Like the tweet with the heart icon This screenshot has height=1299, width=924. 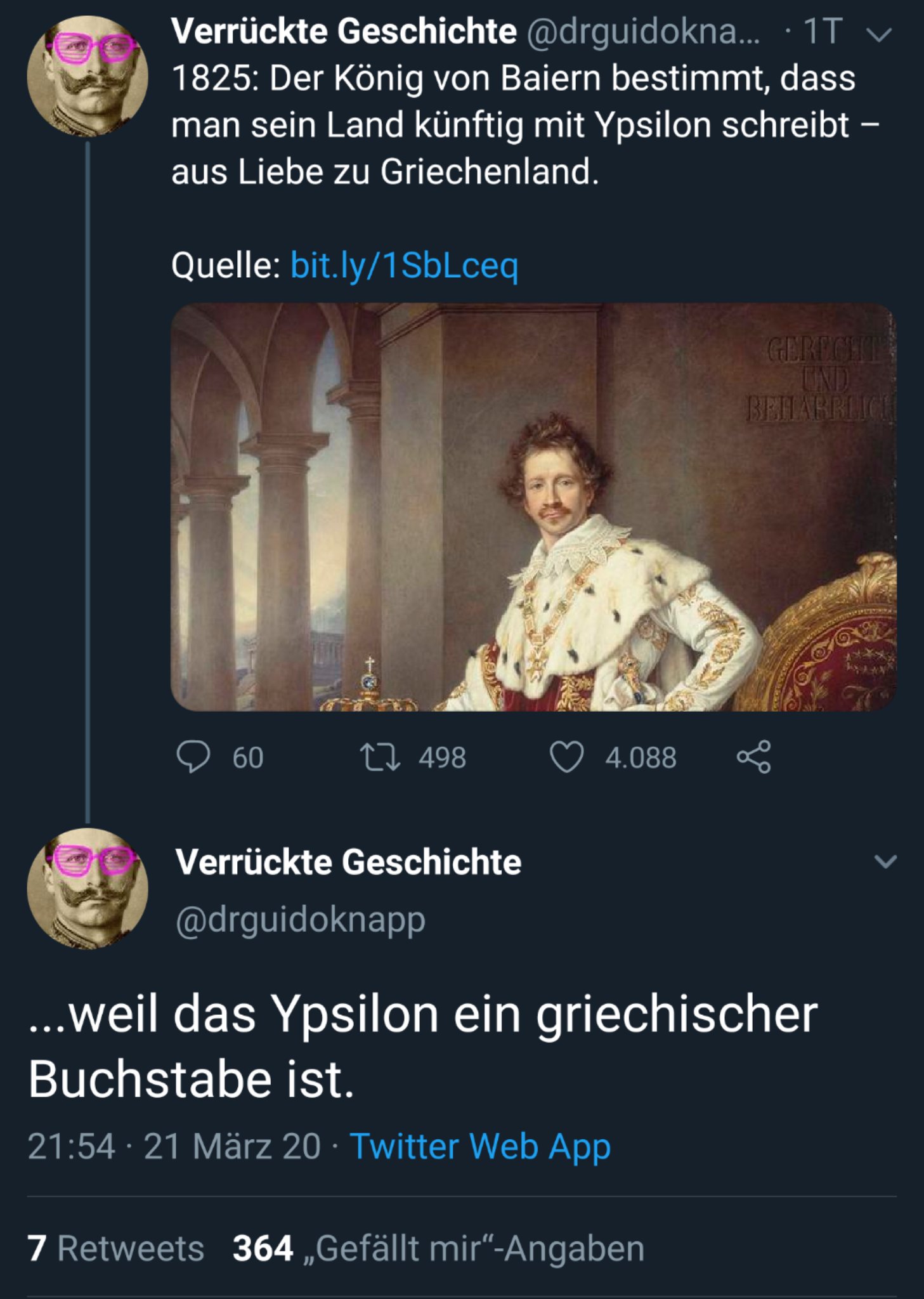tap(566, 757)
